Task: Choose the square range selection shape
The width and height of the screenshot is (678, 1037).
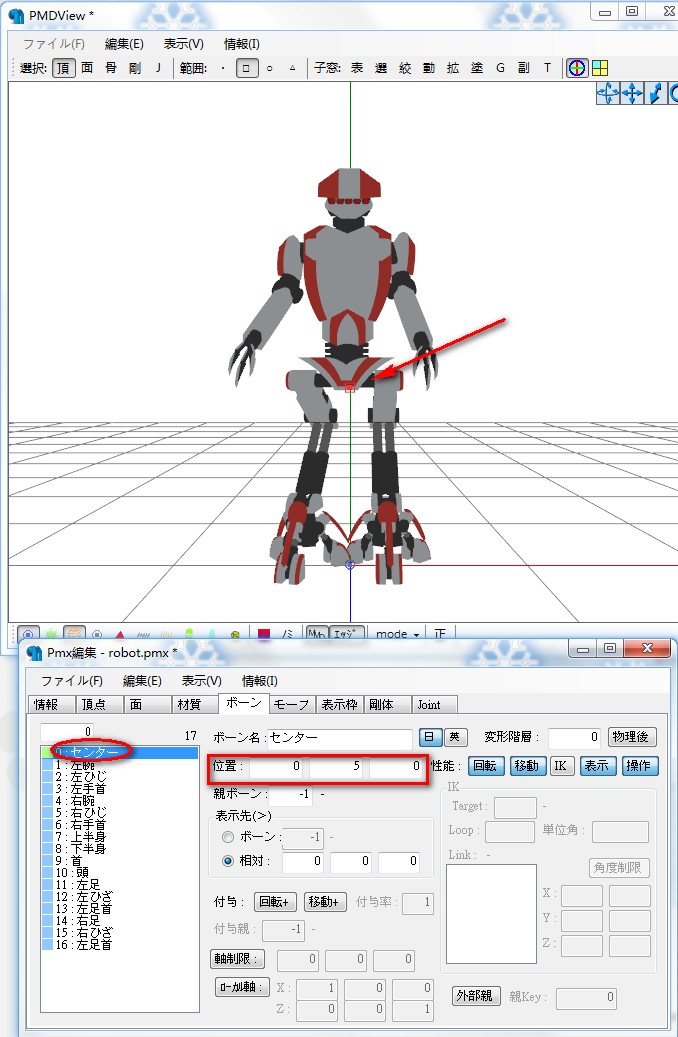Action: tap(247, 68)
